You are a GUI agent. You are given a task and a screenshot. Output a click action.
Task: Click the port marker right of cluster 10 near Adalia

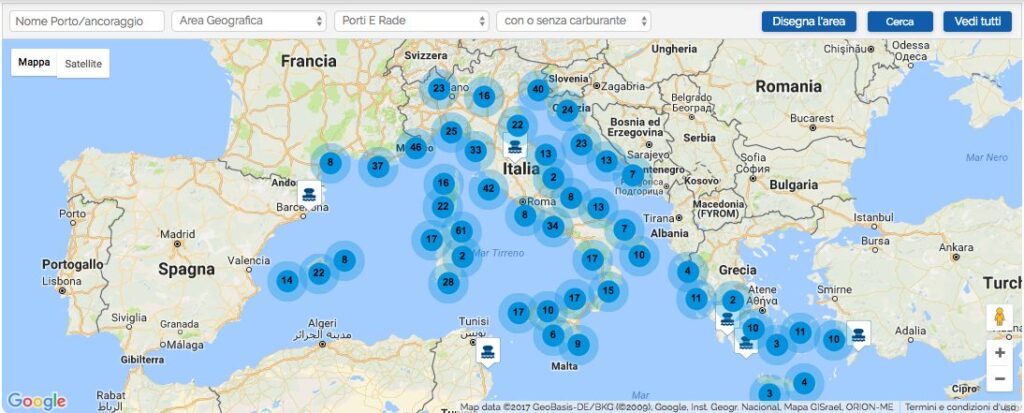[858, 335]
